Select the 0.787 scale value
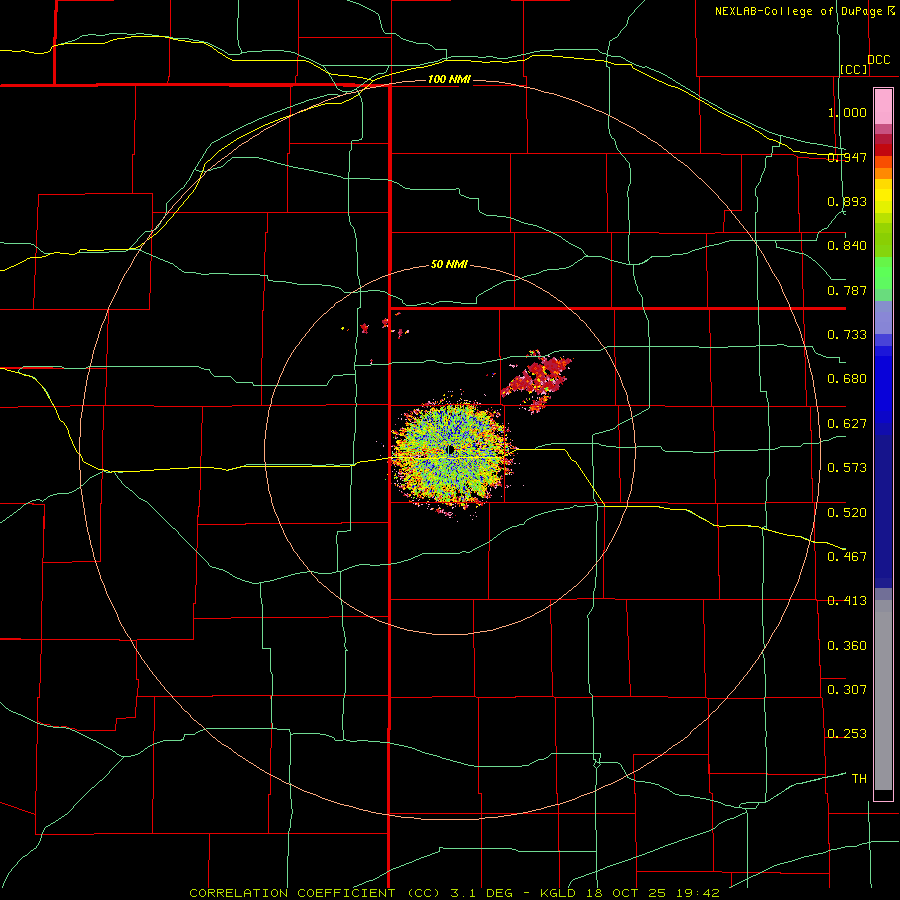Screen dimensions: 900x900 click(847, 290)
